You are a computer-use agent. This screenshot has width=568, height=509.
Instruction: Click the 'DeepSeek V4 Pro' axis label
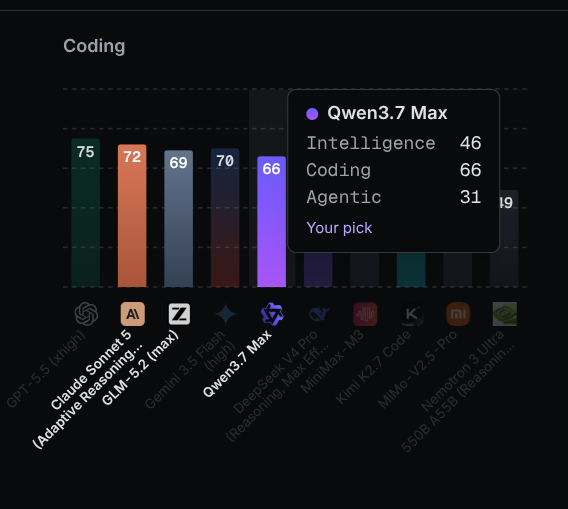pyautogui.click(x=275, y=372)
